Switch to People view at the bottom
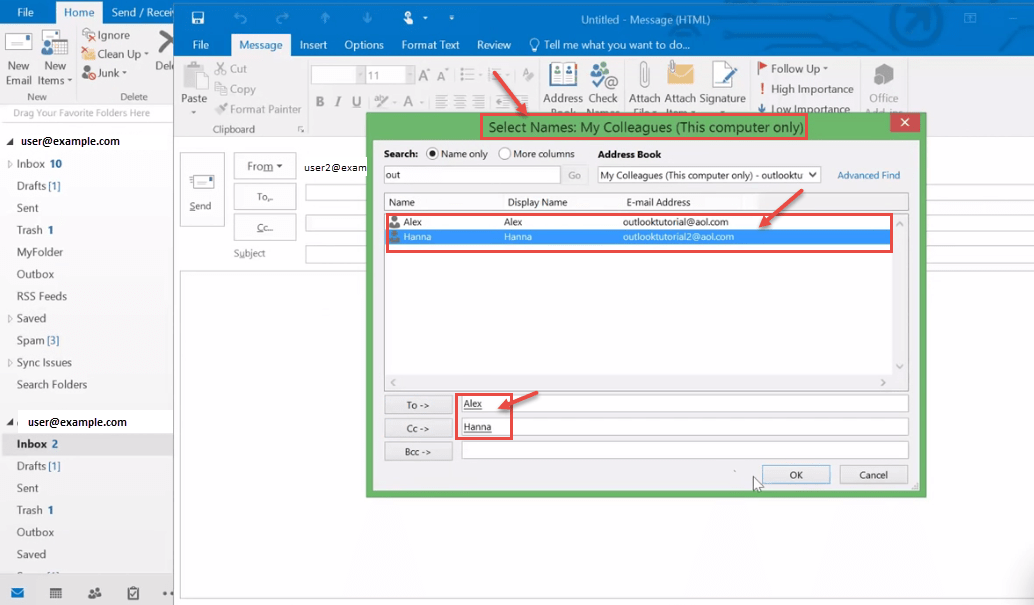Screen dimensions: 1034x605 point(93,593)
